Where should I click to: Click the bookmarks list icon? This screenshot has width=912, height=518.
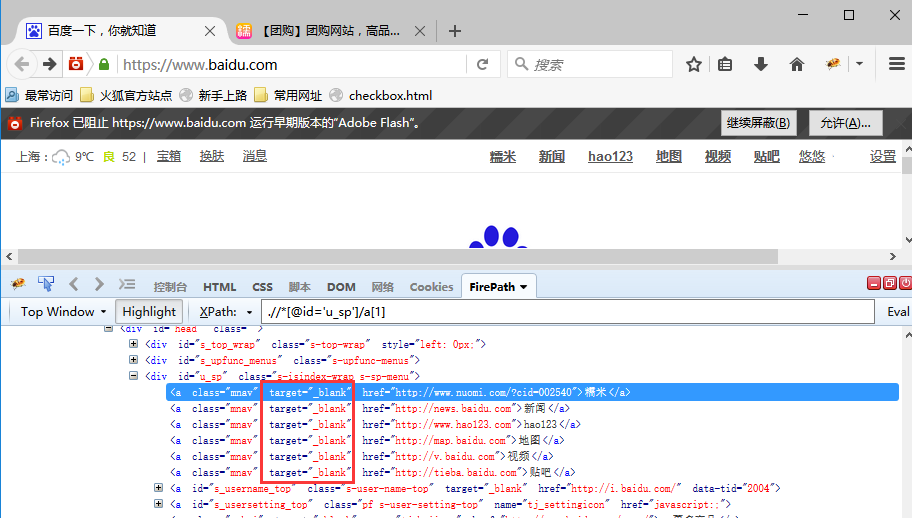(x=725, y=65)
